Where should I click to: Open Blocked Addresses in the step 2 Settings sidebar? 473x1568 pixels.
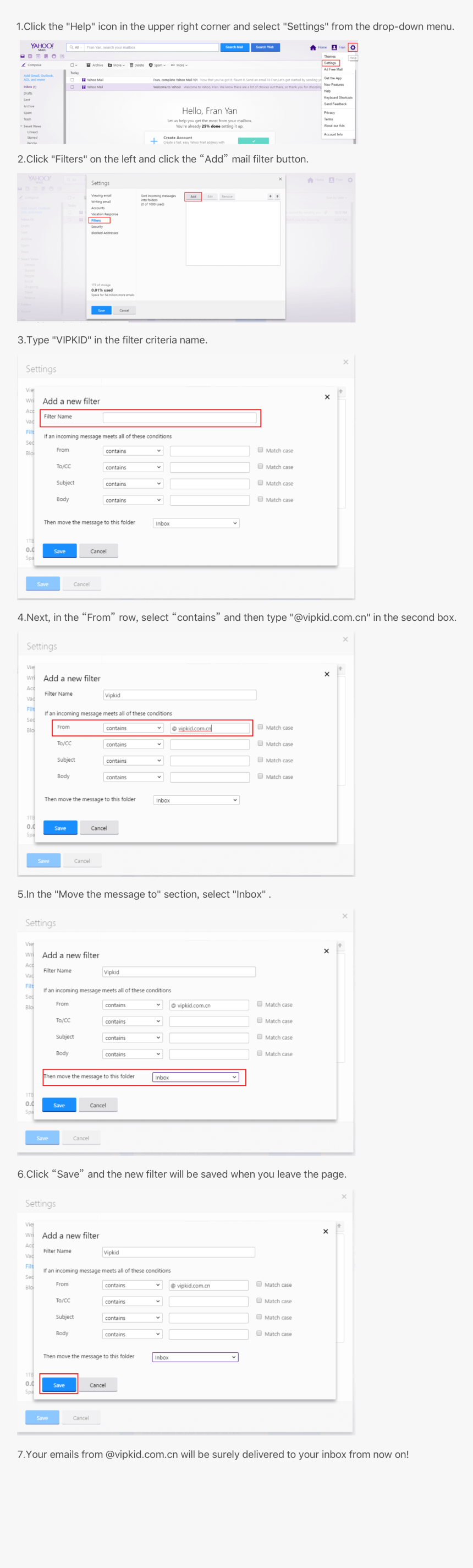pos(105,233)
